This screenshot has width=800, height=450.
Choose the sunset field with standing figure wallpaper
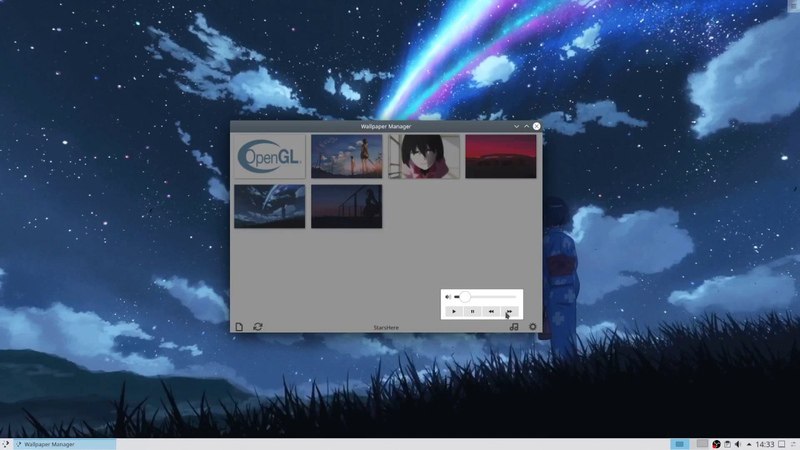pyautogui.click(x=346, y=156)
